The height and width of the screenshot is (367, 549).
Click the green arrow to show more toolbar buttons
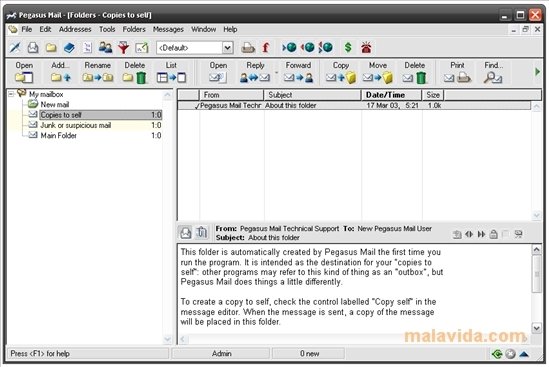tap(537, 72)
